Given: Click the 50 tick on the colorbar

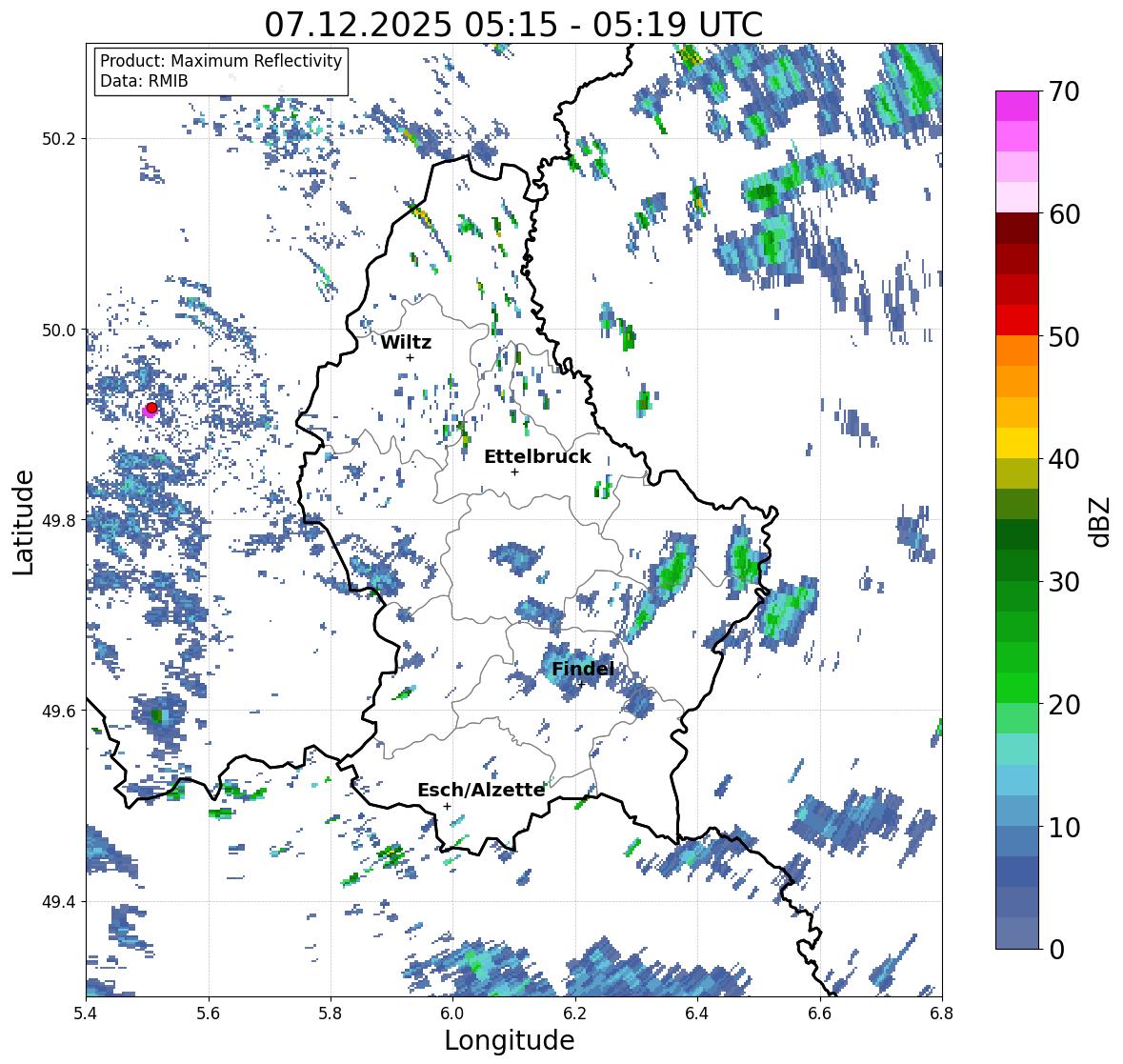Looking at the screenshot, I should pos(1064,336).
